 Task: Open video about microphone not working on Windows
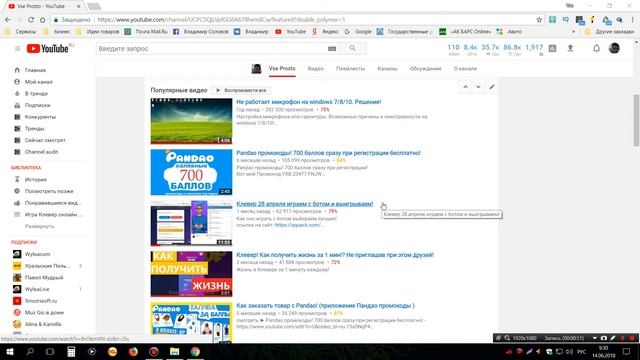click(309, 102)
